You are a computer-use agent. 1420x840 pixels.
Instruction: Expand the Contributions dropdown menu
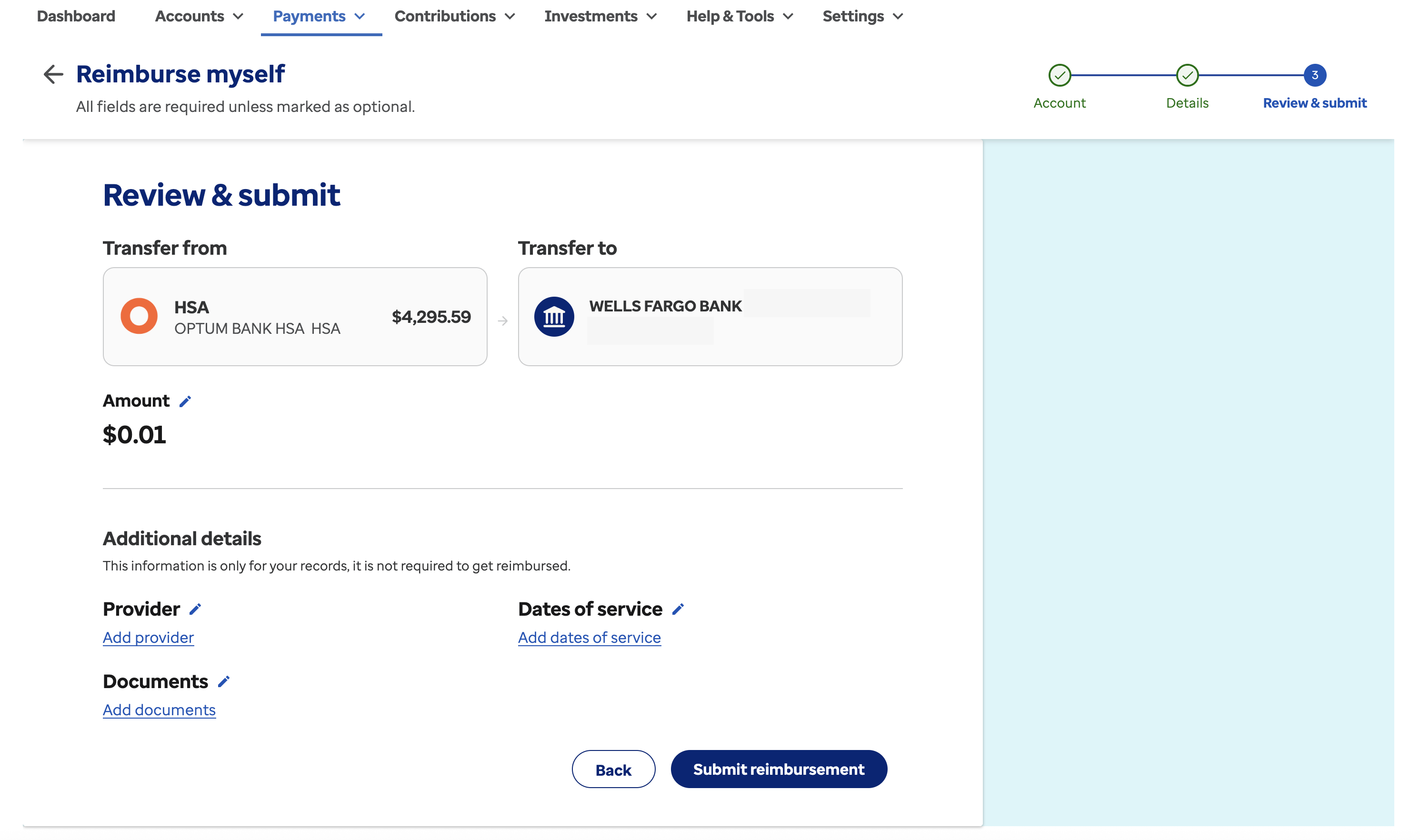(454, 16)
